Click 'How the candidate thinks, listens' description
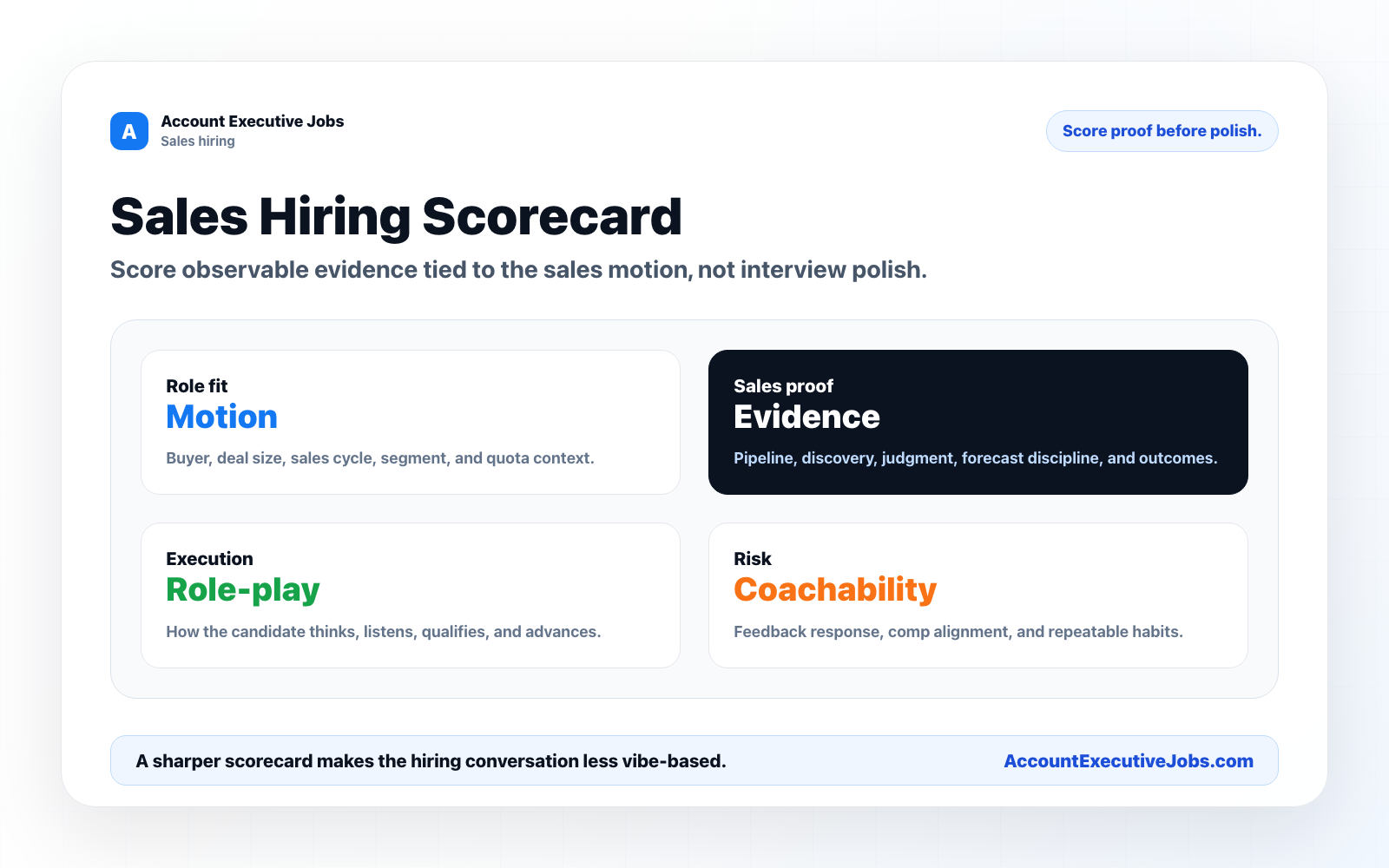The height and width of the screenshot is (868, 1389). (x=384, y=632)
